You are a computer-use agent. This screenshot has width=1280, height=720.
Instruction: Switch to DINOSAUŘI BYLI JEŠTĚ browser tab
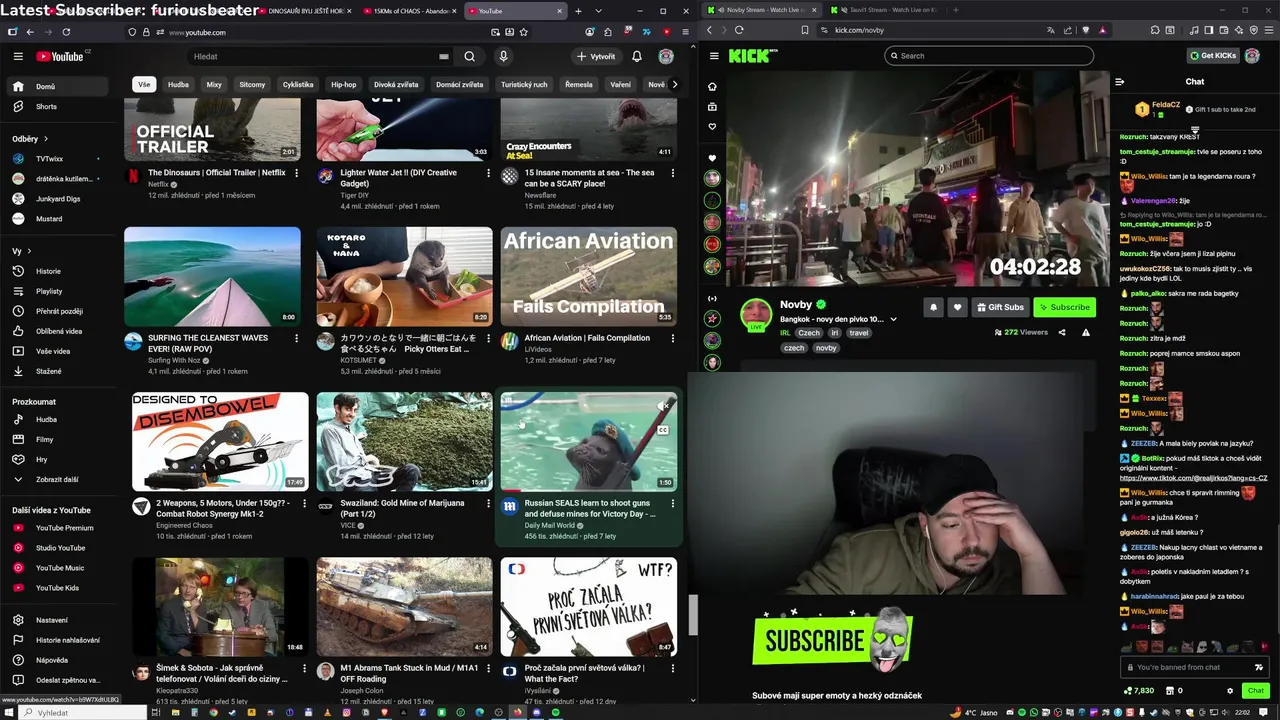(x=304, y=11)
